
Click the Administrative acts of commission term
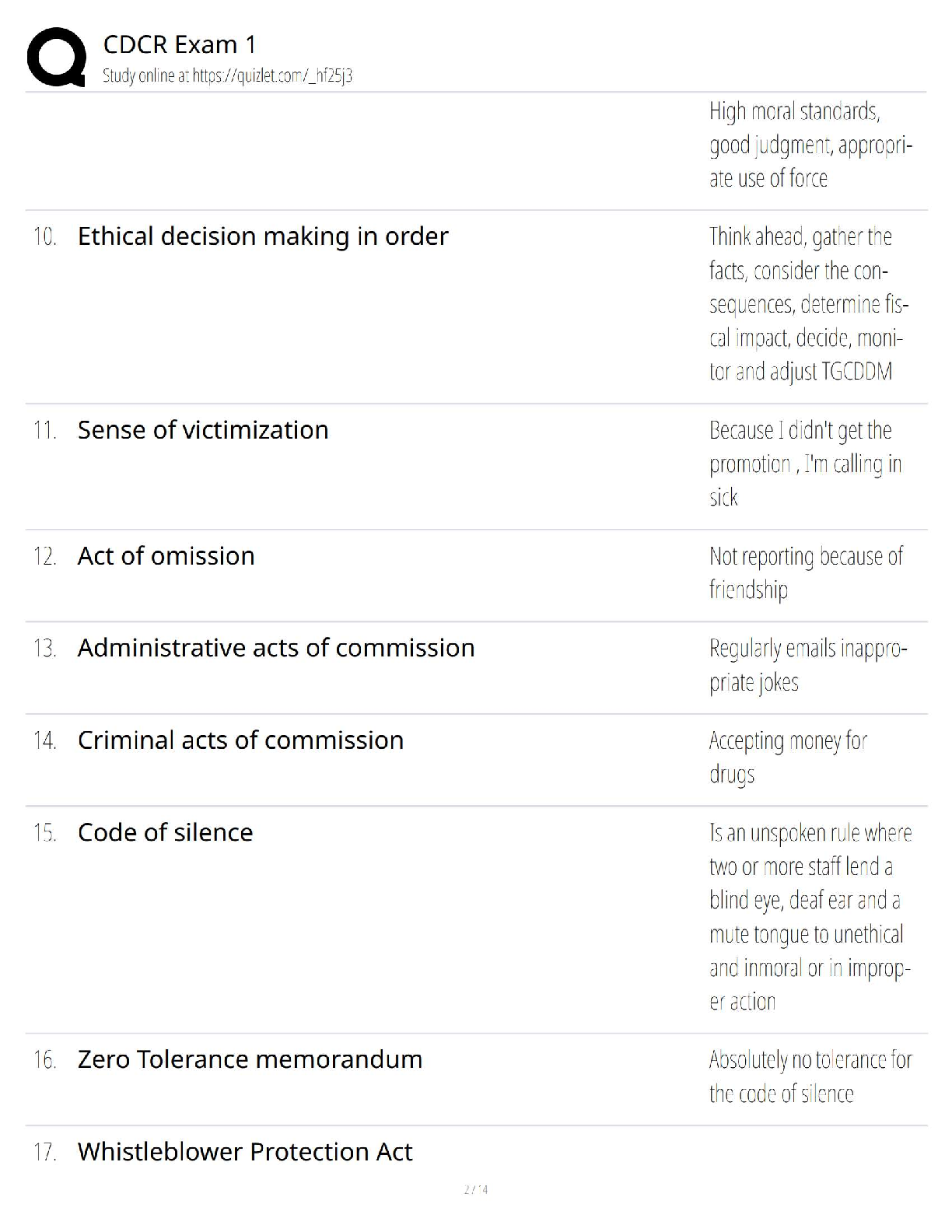pos(276,648)
